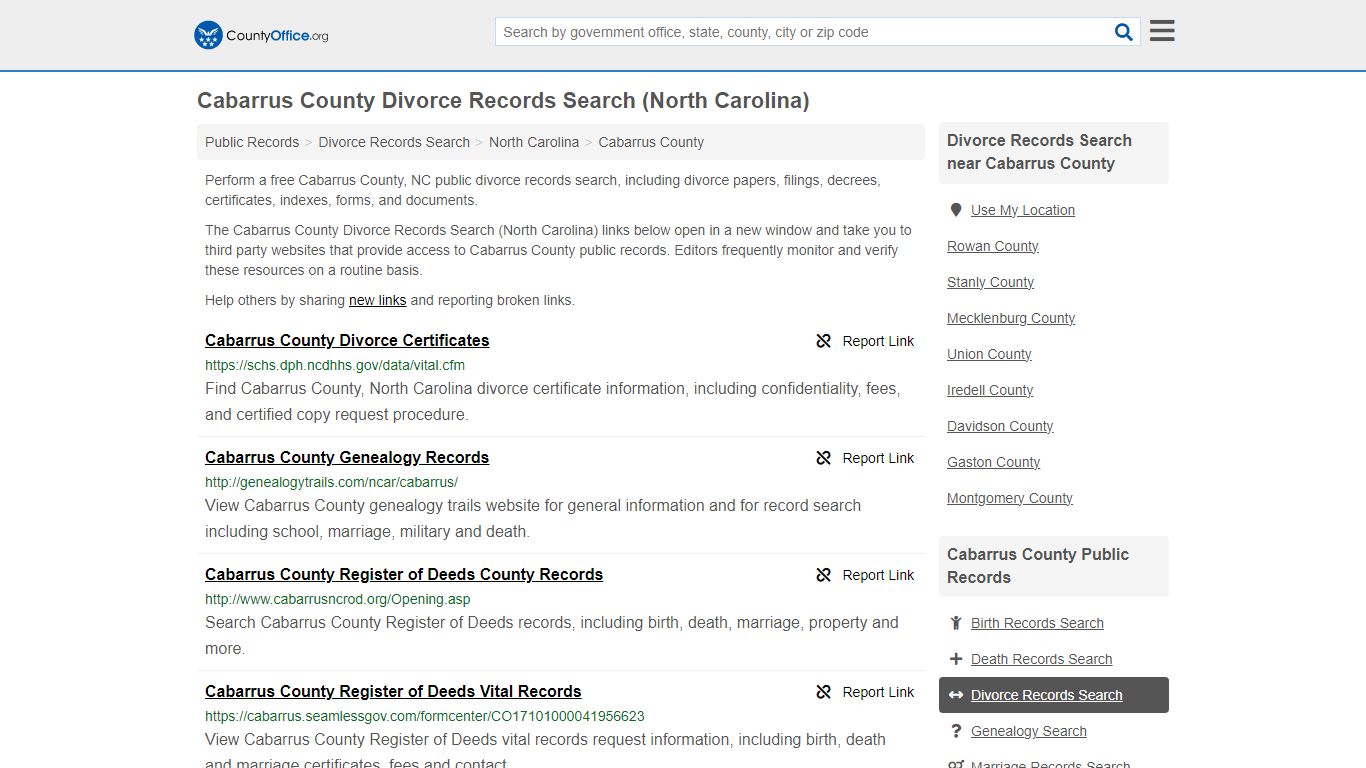Click the genealogytrails.com URL text
The image size is (1366, 768).
coord(331,482)
